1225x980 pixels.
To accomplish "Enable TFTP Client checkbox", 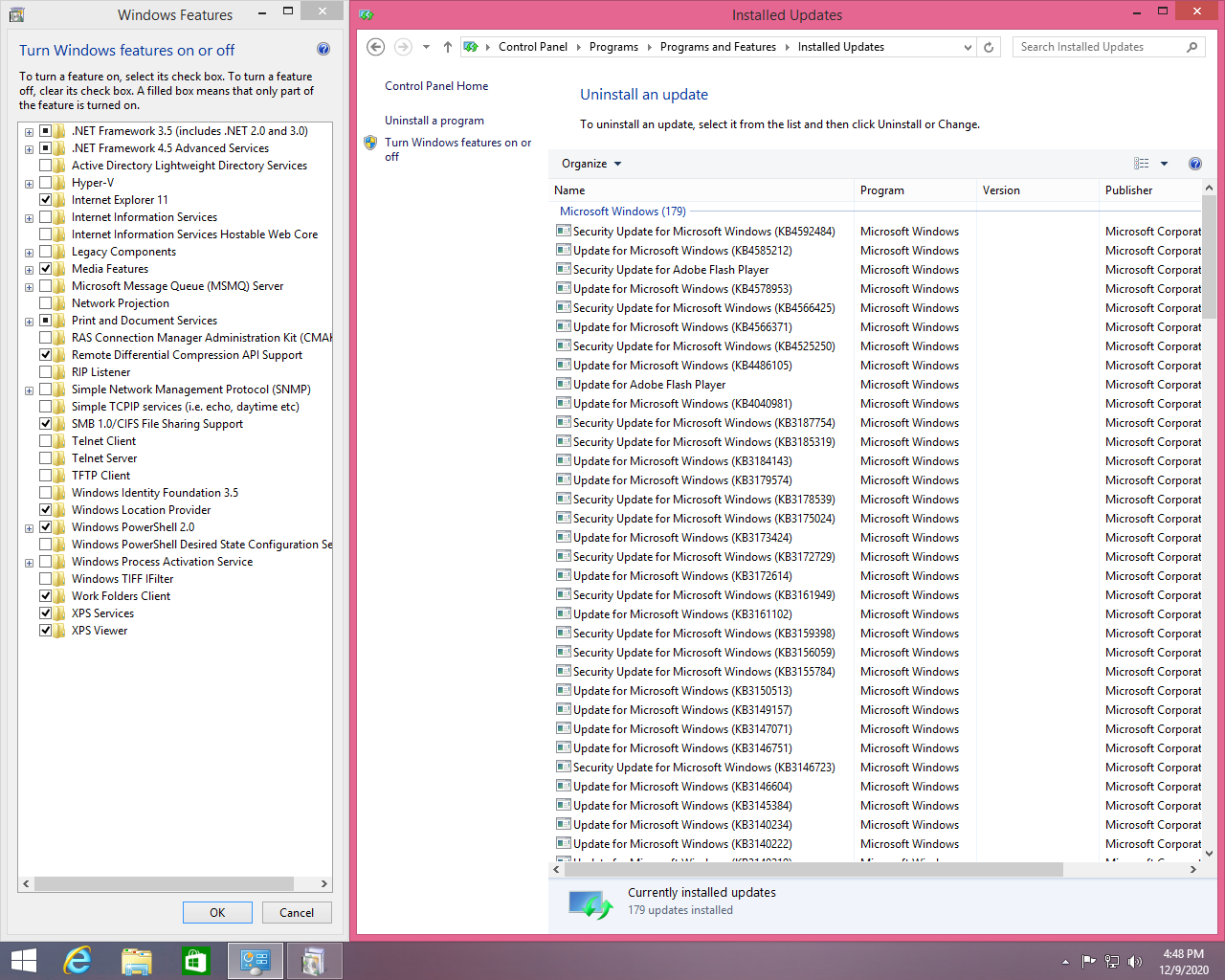I will tap(45, 476).
